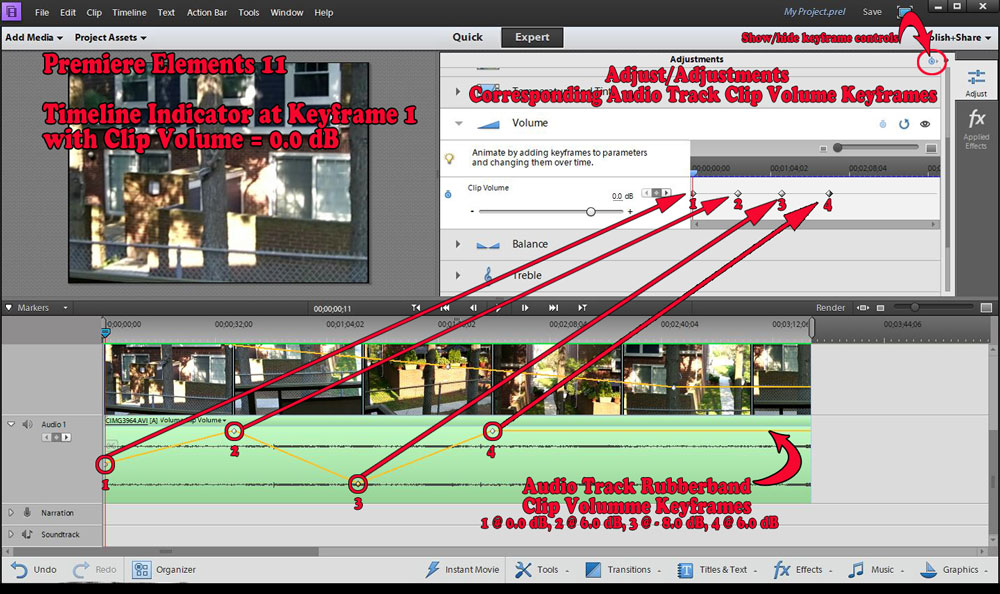Screen dimensions: 1000x594
Task: Expand the Balance section
Action: [x=458, y=244]
